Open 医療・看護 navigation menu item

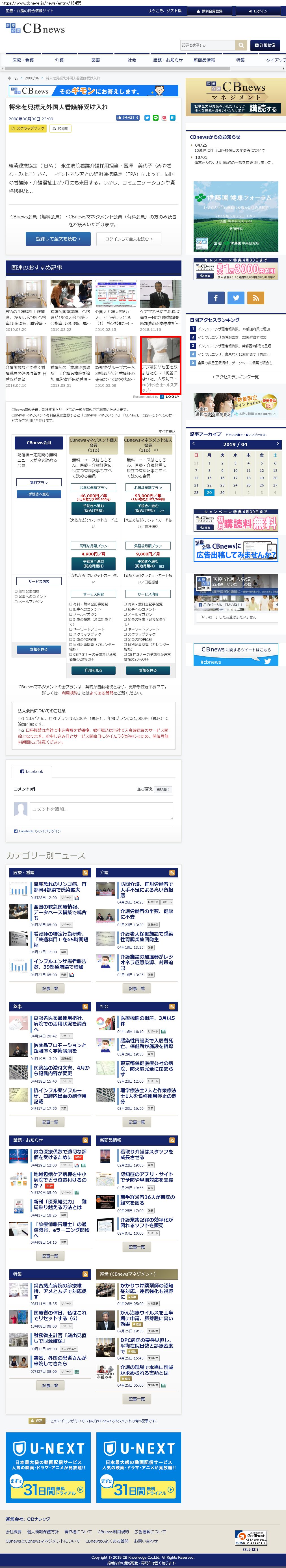[x=23, y=60]
